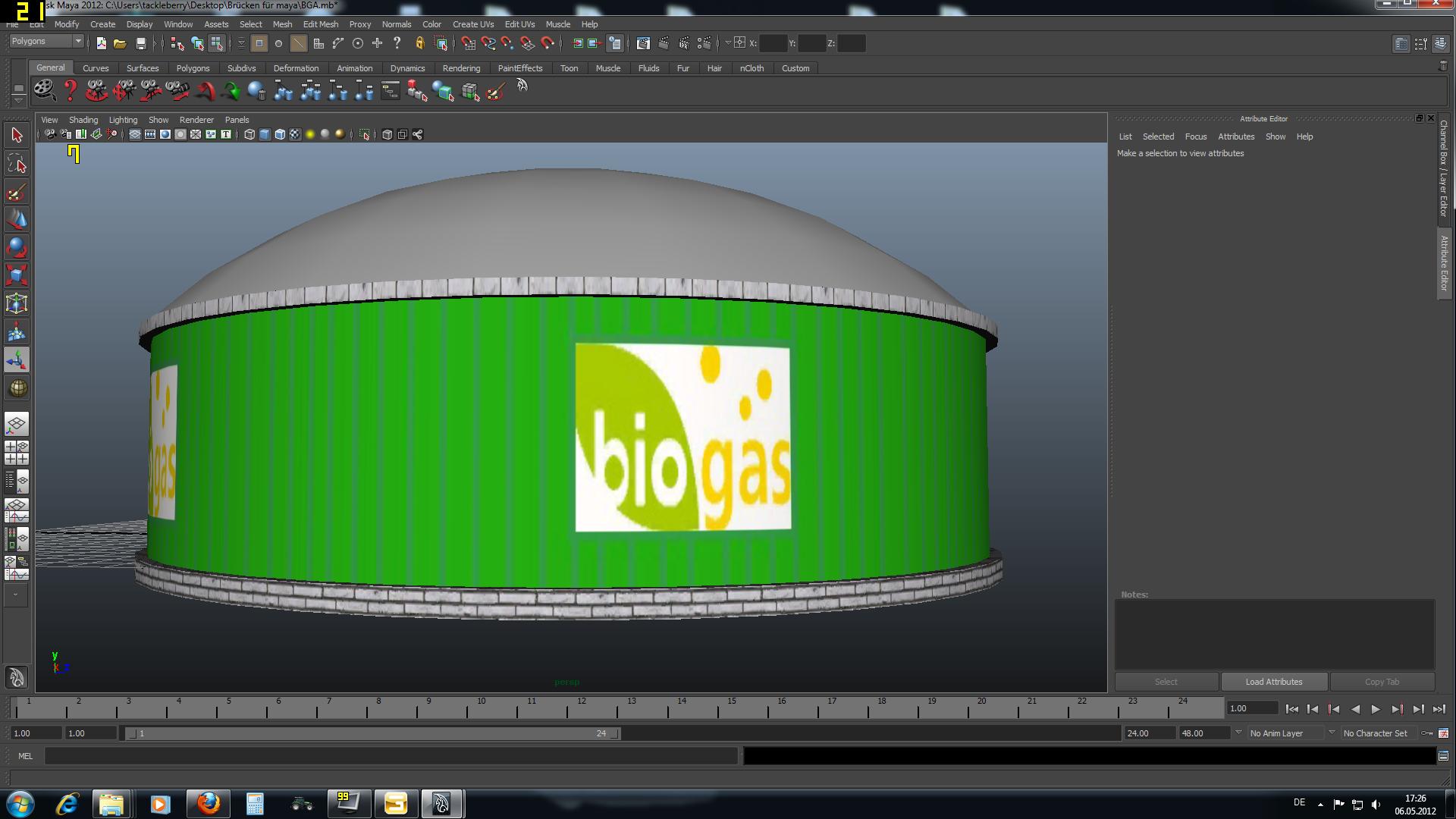Screen dimensions: 1456x819
Task: Toggle the resolution gate display
Action: pos(165,134)
